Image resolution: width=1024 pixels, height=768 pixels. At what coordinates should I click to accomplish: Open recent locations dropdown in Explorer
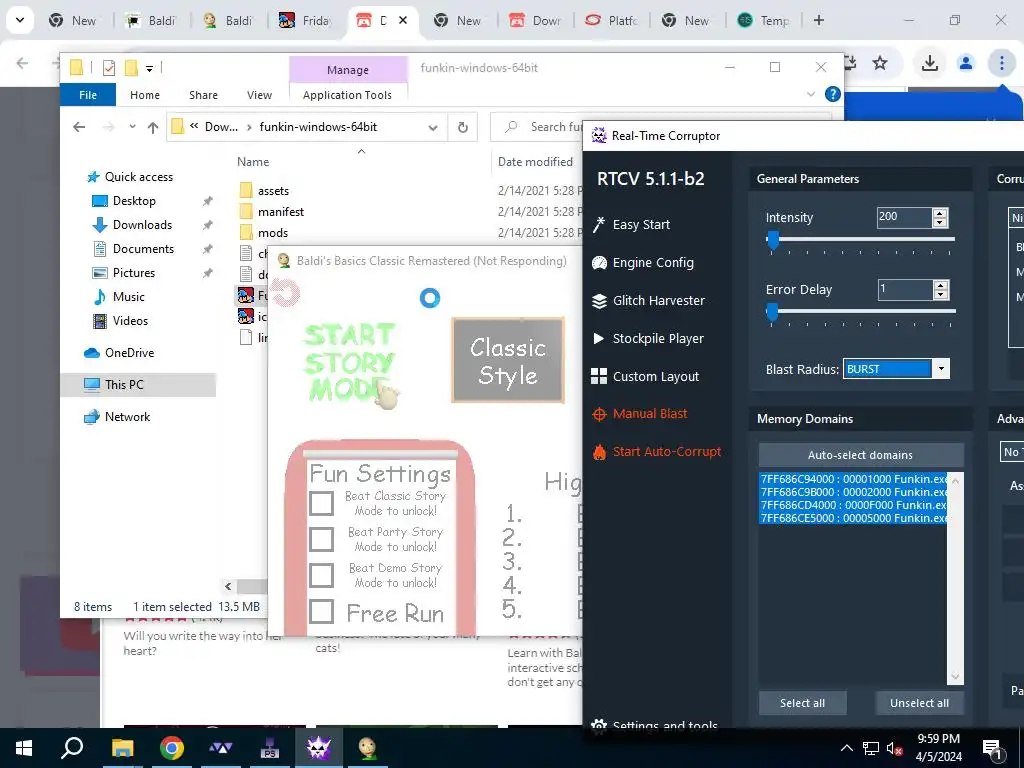[133, 127]
